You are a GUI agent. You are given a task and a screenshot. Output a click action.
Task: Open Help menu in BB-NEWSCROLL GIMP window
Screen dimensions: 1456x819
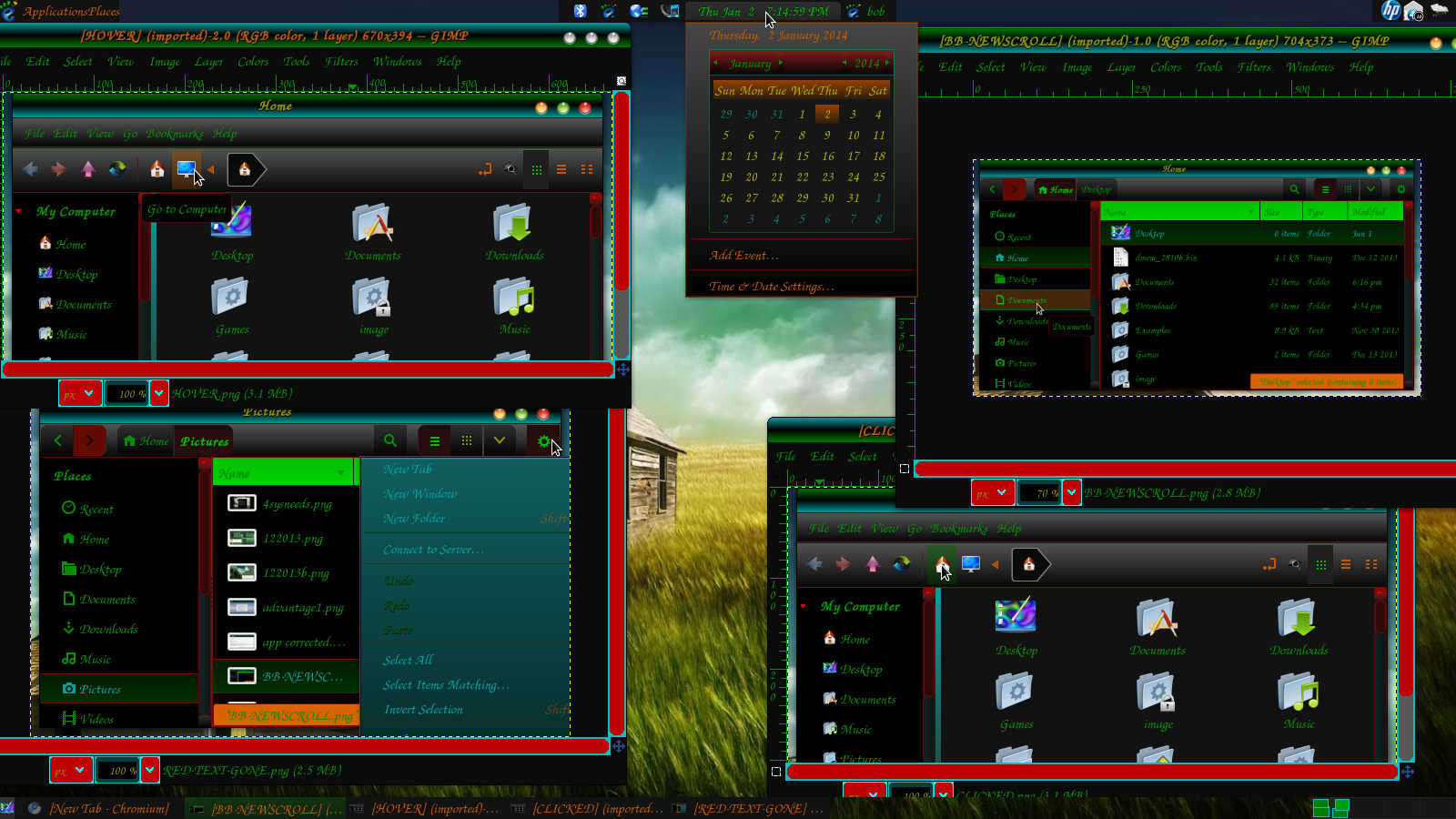pos(1361,66)
